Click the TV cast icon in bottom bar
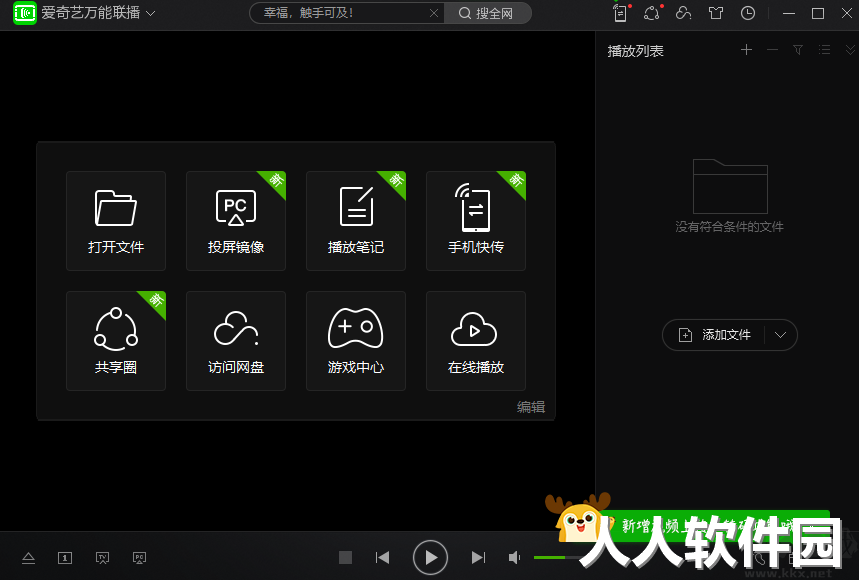This screenshot has width=859, height=580. tap(102, 558)
